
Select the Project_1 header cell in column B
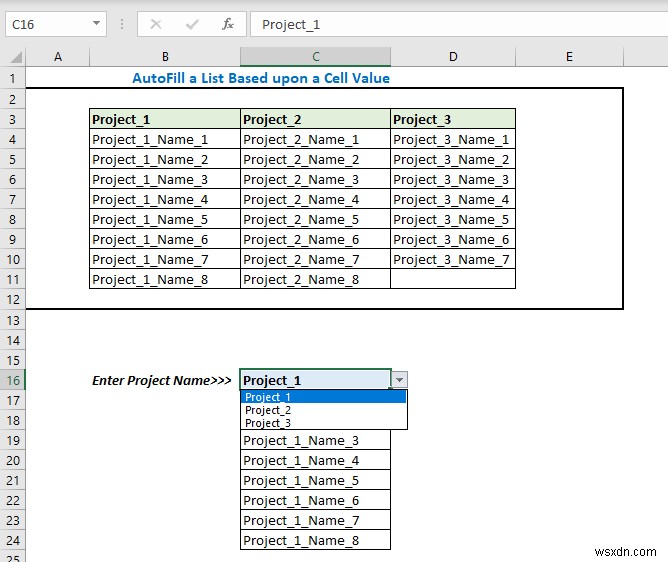165,119
